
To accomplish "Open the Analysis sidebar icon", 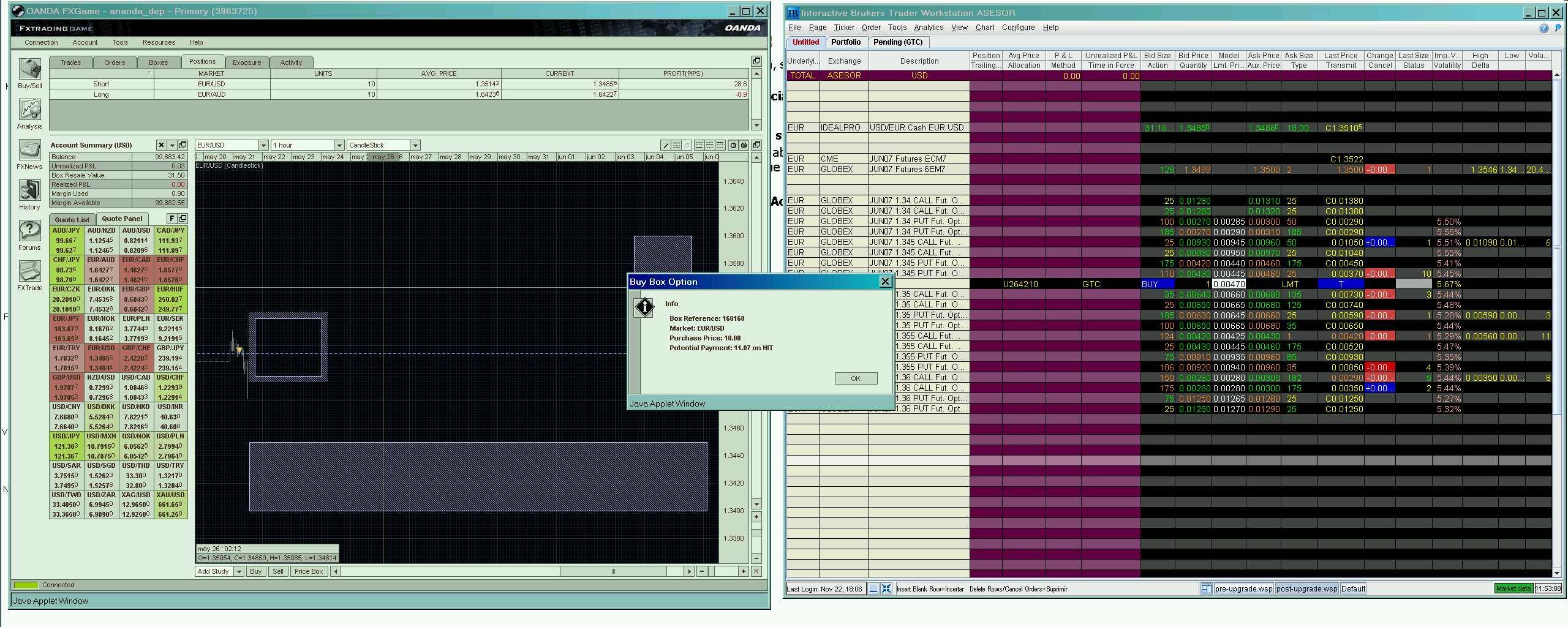I will (29, 110).
